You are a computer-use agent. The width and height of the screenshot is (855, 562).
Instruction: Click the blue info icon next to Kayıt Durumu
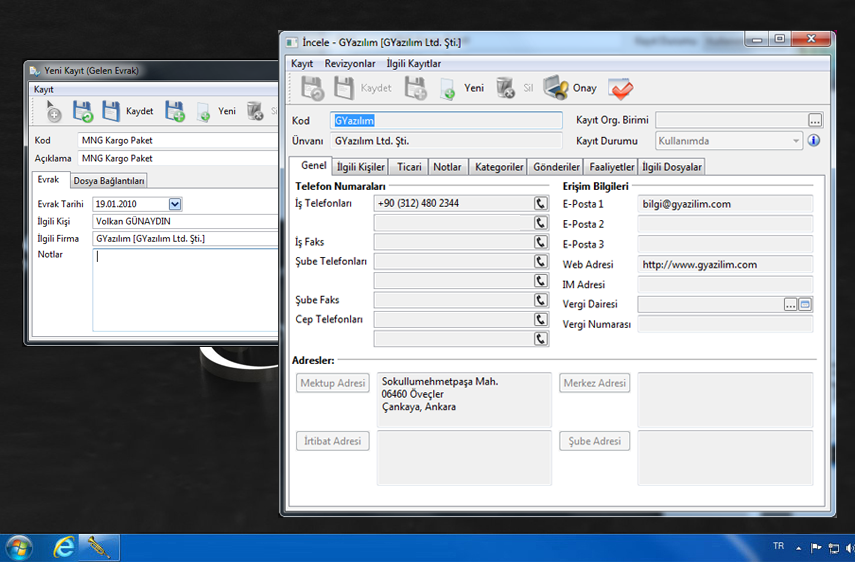pos(814,141)
